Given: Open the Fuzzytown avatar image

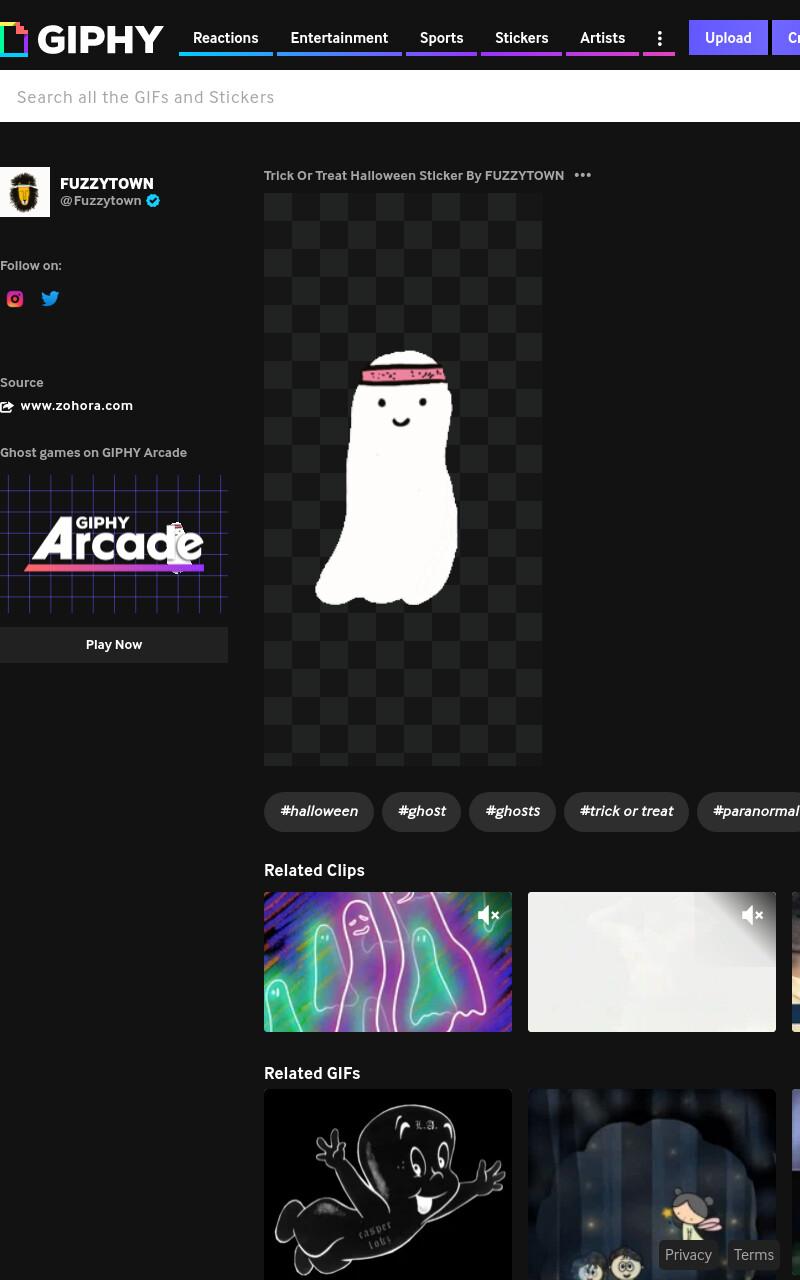Looking at the screenshot, I should [25, 192].
